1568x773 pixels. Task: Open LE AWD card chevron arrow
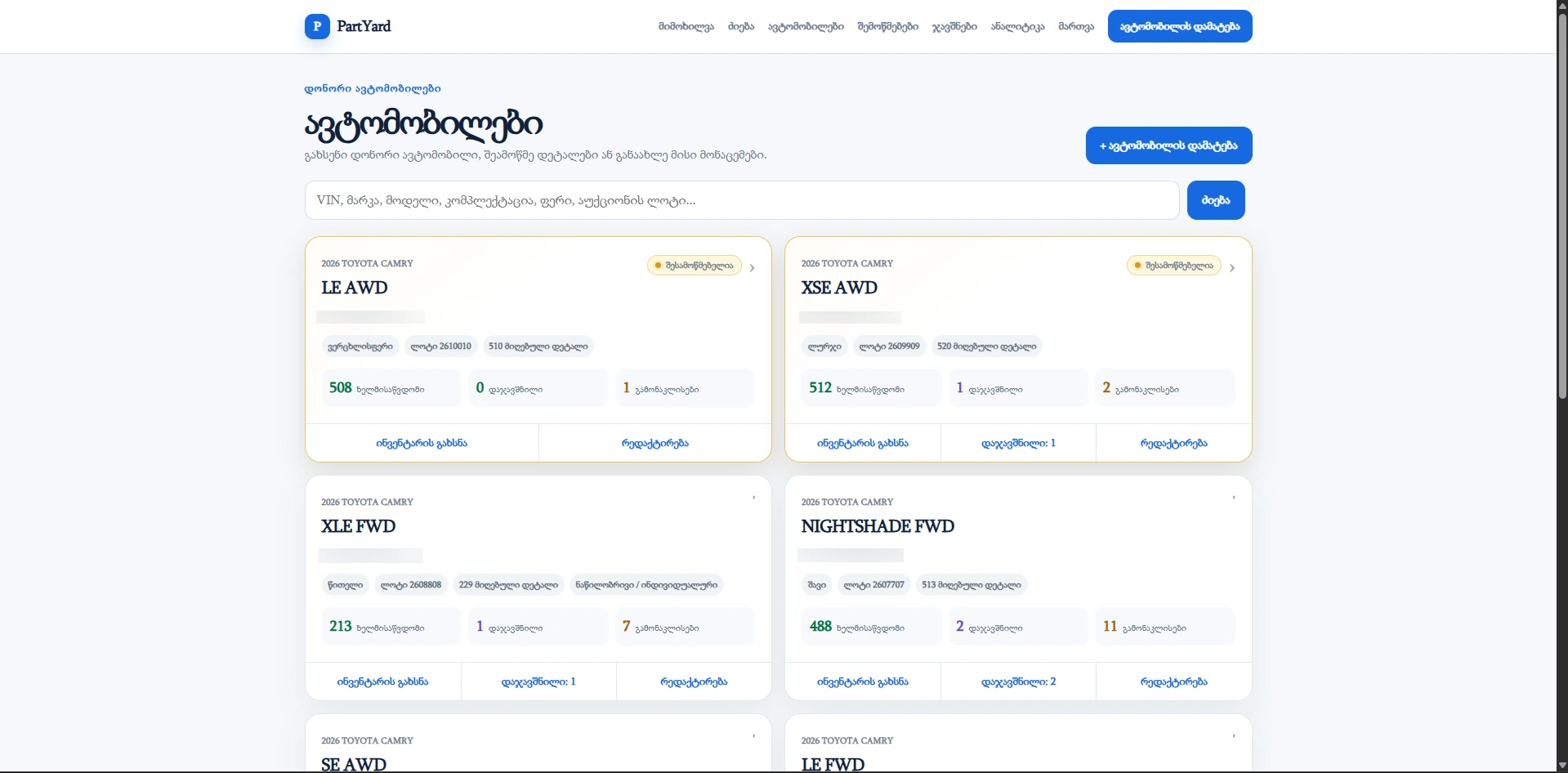(752, 267)
